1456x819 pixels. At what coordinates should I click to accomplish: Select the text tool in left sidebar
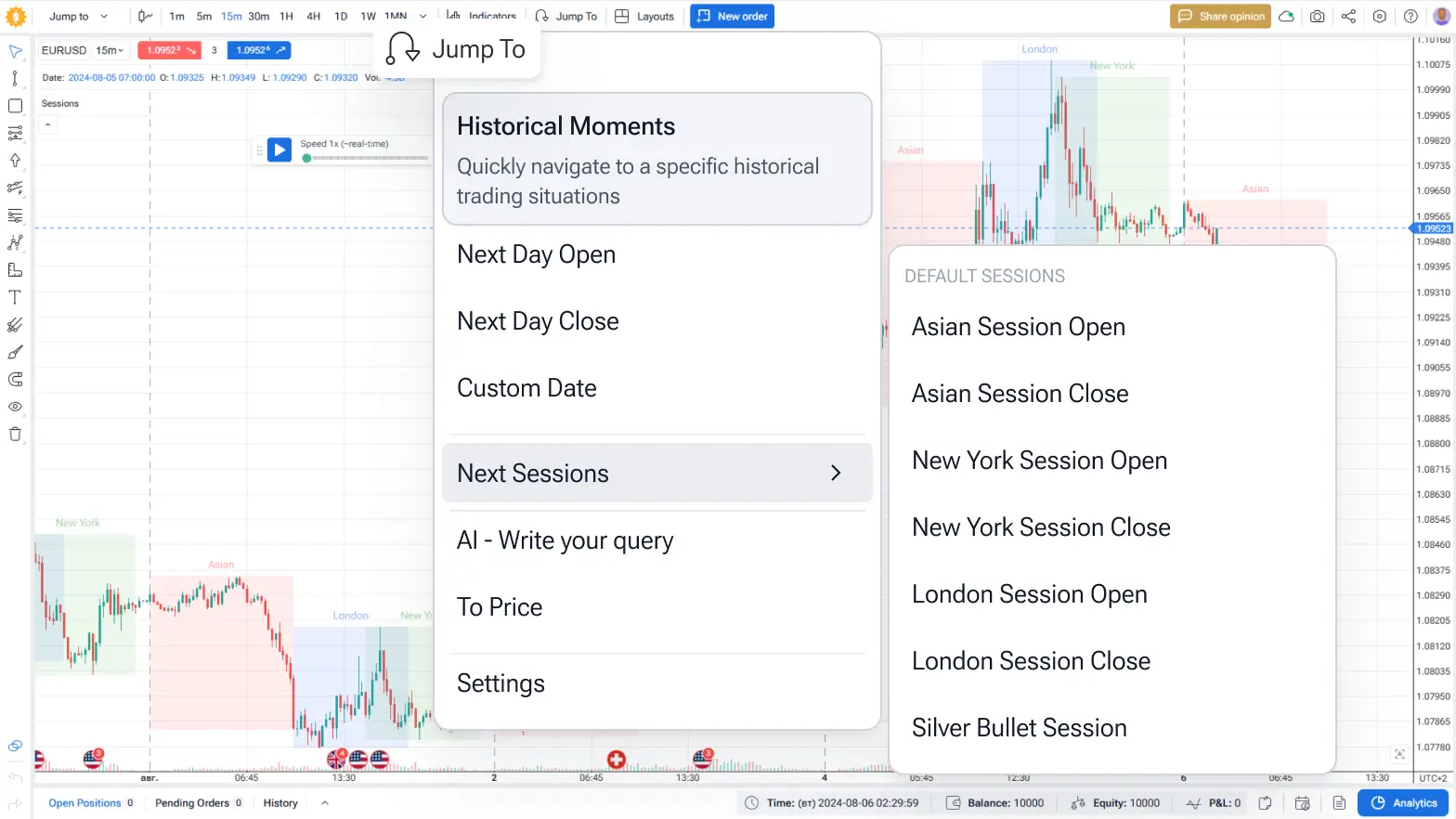(x=15, y=298)
